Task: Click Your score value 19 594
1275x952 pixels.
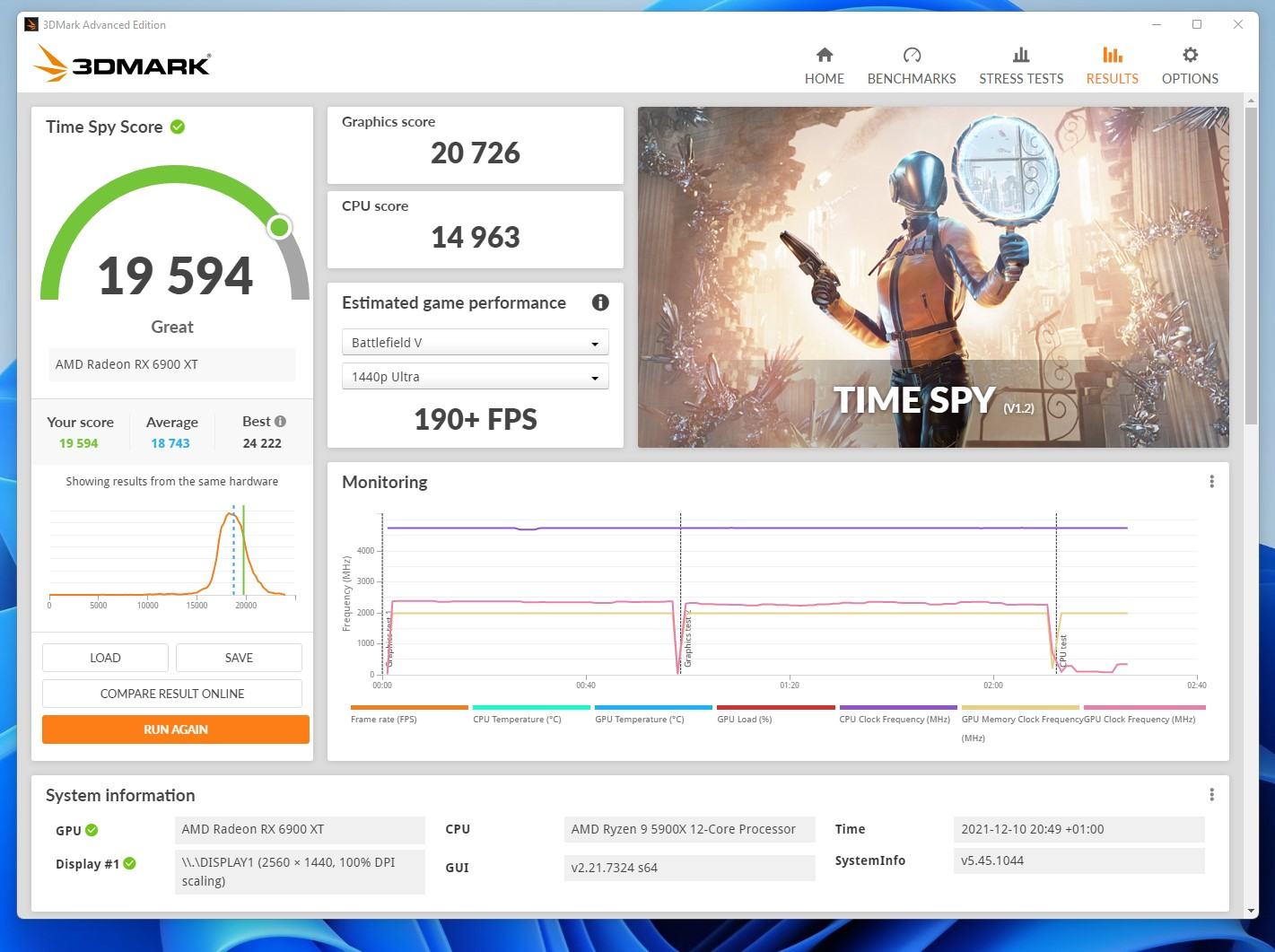Action: pyautogui.click(x=79, y=443)
